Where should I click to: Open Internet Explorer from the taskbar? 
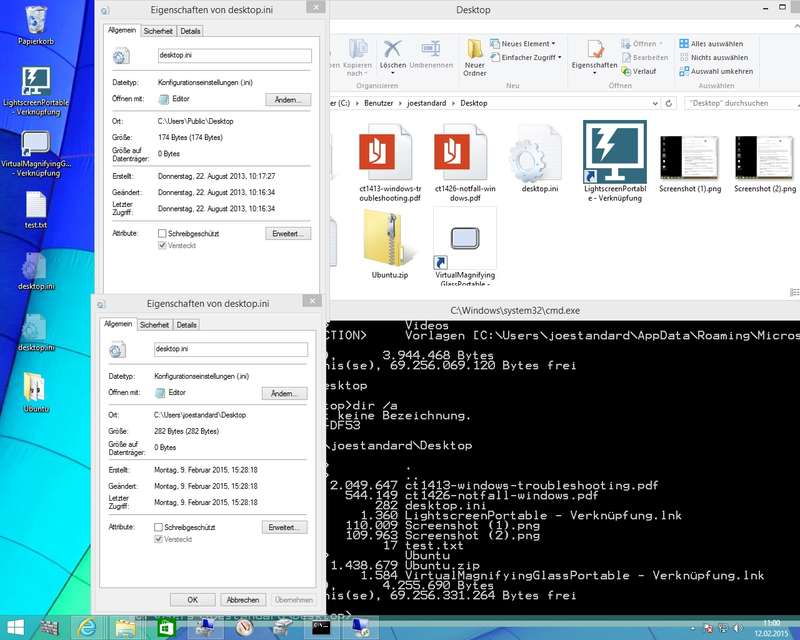tap(87, 628)
